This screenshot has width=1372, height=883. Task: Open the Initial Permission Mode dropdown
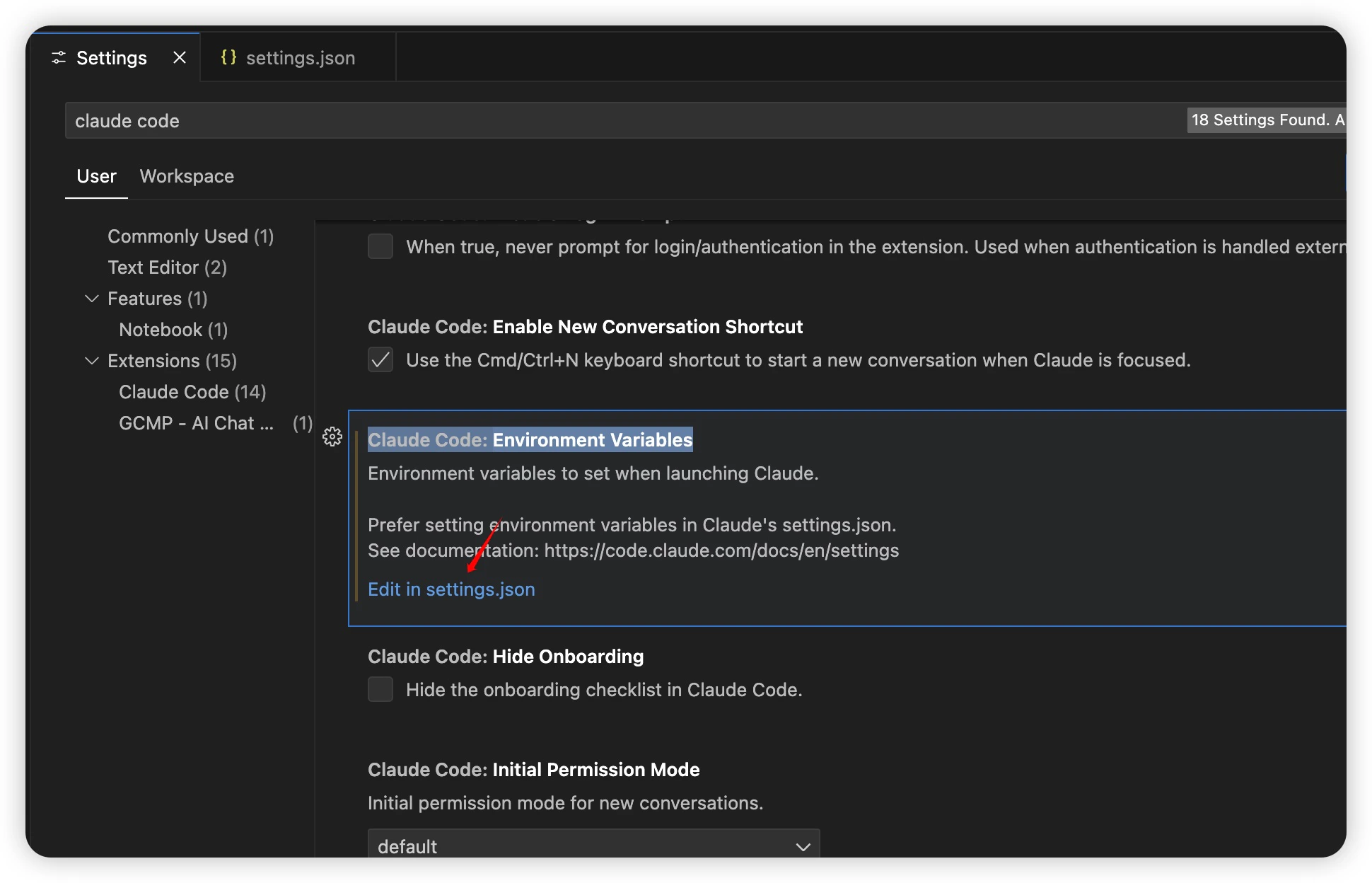(x=593, y=845)
